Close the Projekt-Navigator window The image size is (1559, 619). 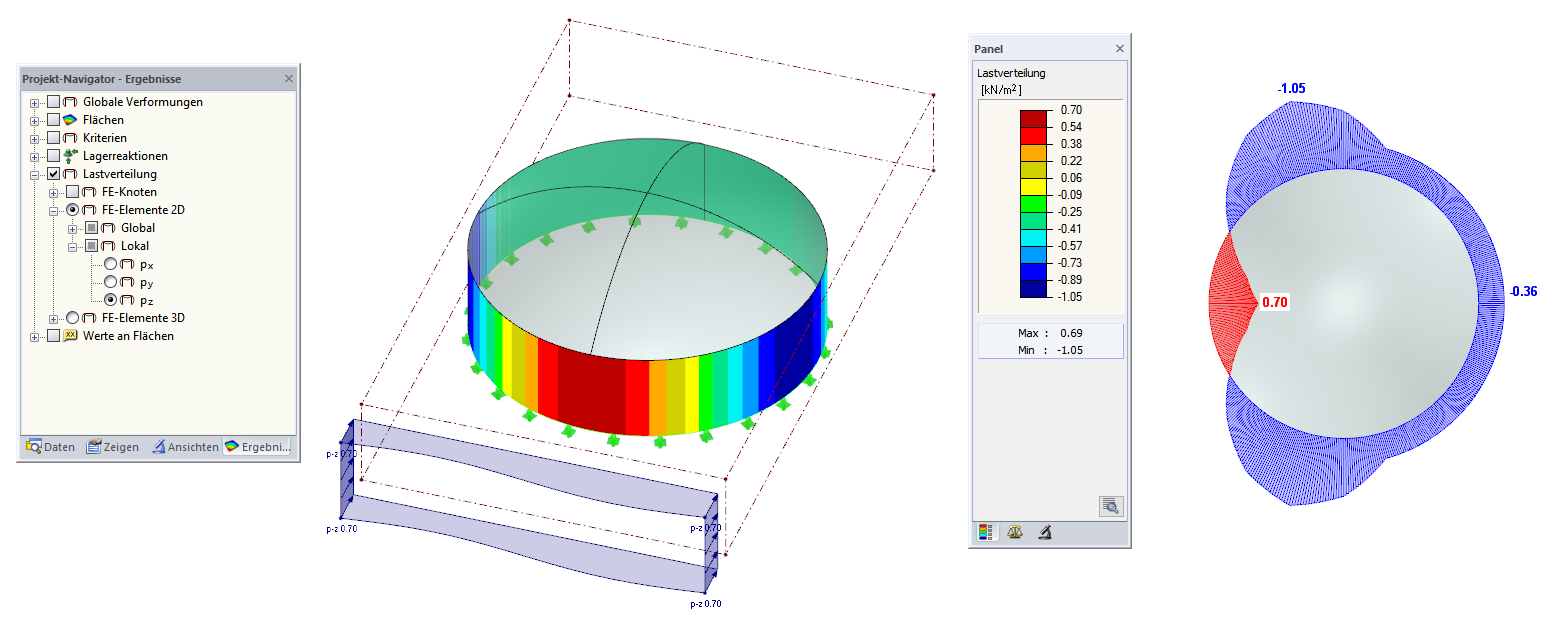[x=289, y=78]
